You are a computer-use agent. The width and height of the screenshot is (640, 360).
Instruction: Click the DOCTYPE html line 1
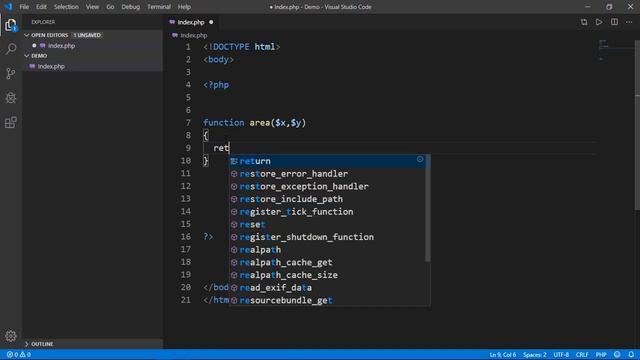(242, 47)
